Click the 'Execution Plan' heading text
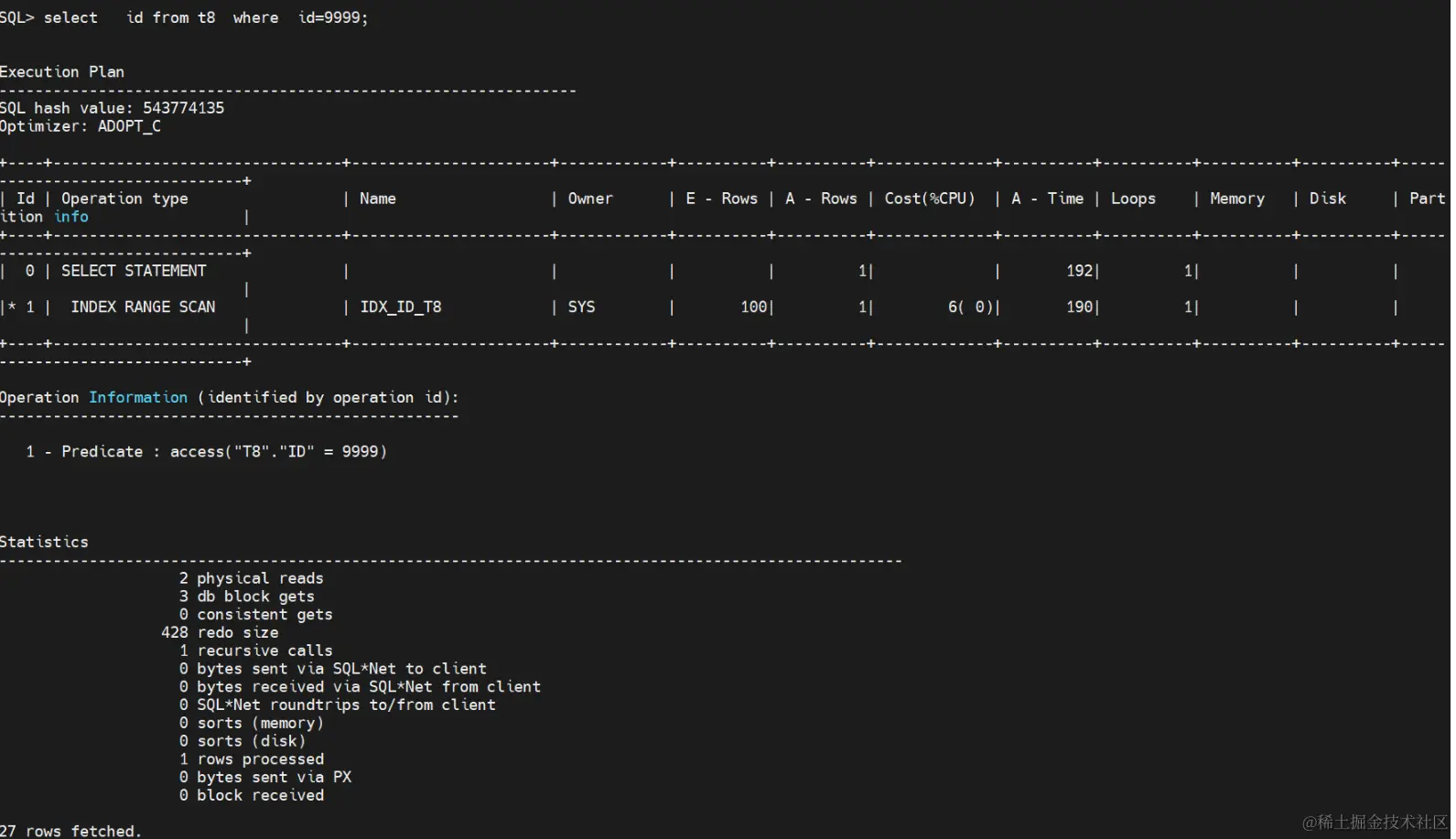The width and height of the screenshot is (1456, 839). (62, 71)
